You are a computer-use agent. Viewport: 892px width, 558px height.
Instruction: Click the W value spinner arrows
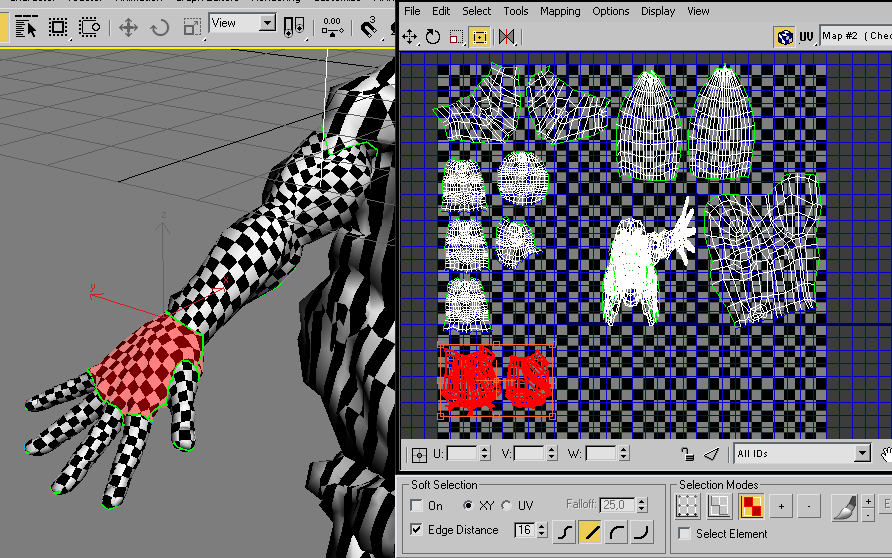click(x=623, y=453)
